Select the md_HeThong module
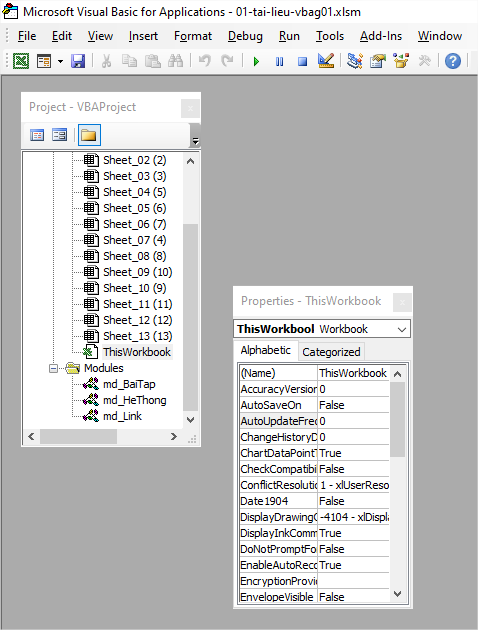The width and height of the screenshot is (478, 630). [x=135, y=400]
